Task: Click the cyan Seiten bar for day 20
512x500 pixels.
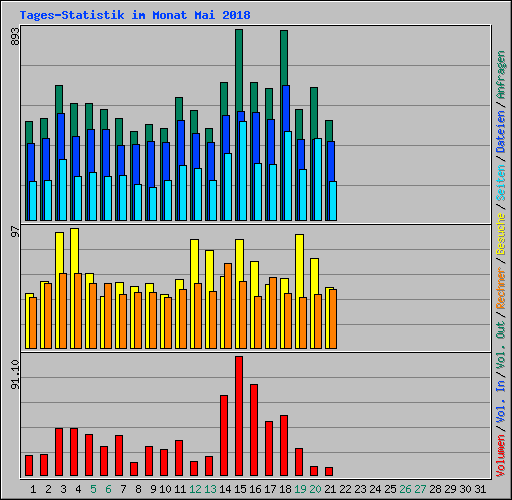Action: coord(318,179)
